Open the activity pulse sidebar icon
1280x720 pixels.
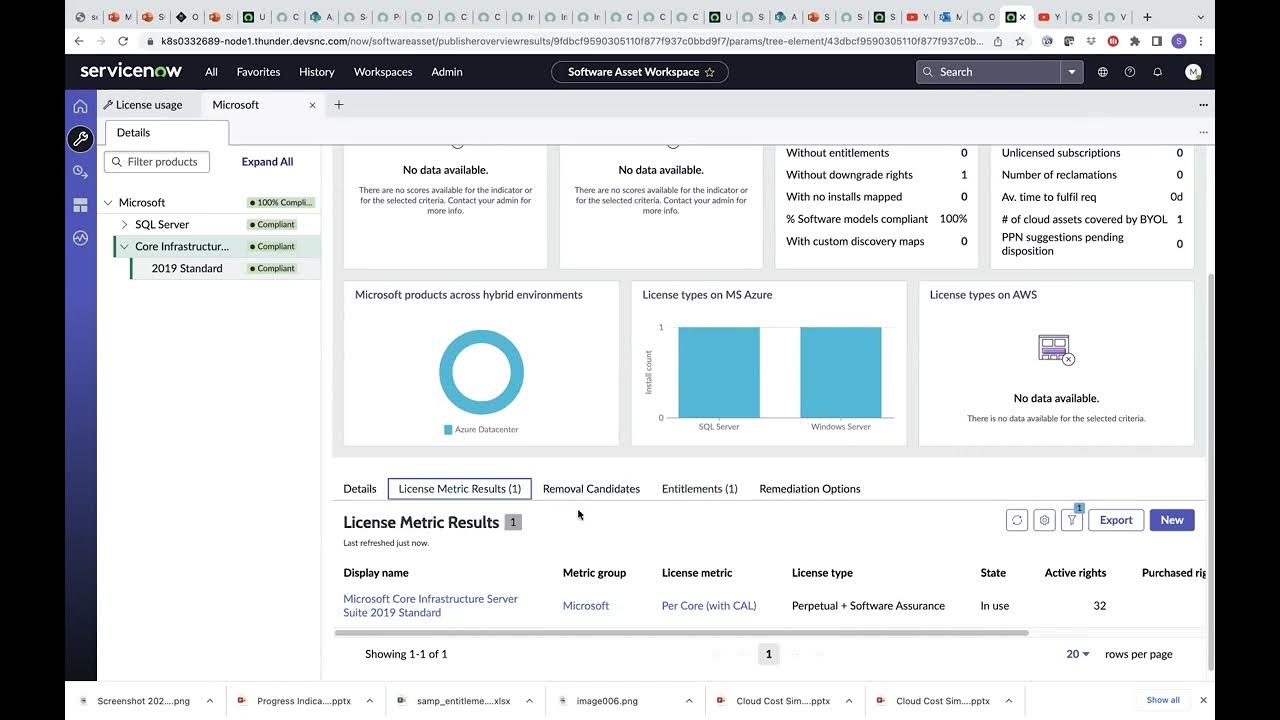[81, 238]
